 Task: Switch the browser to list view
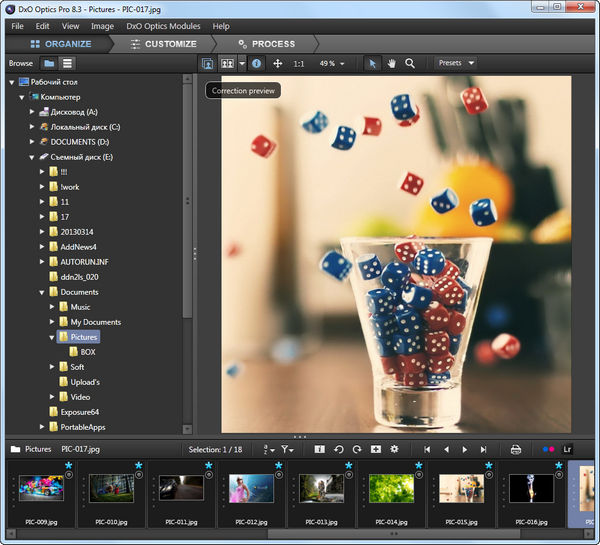[x=68, y=63]
